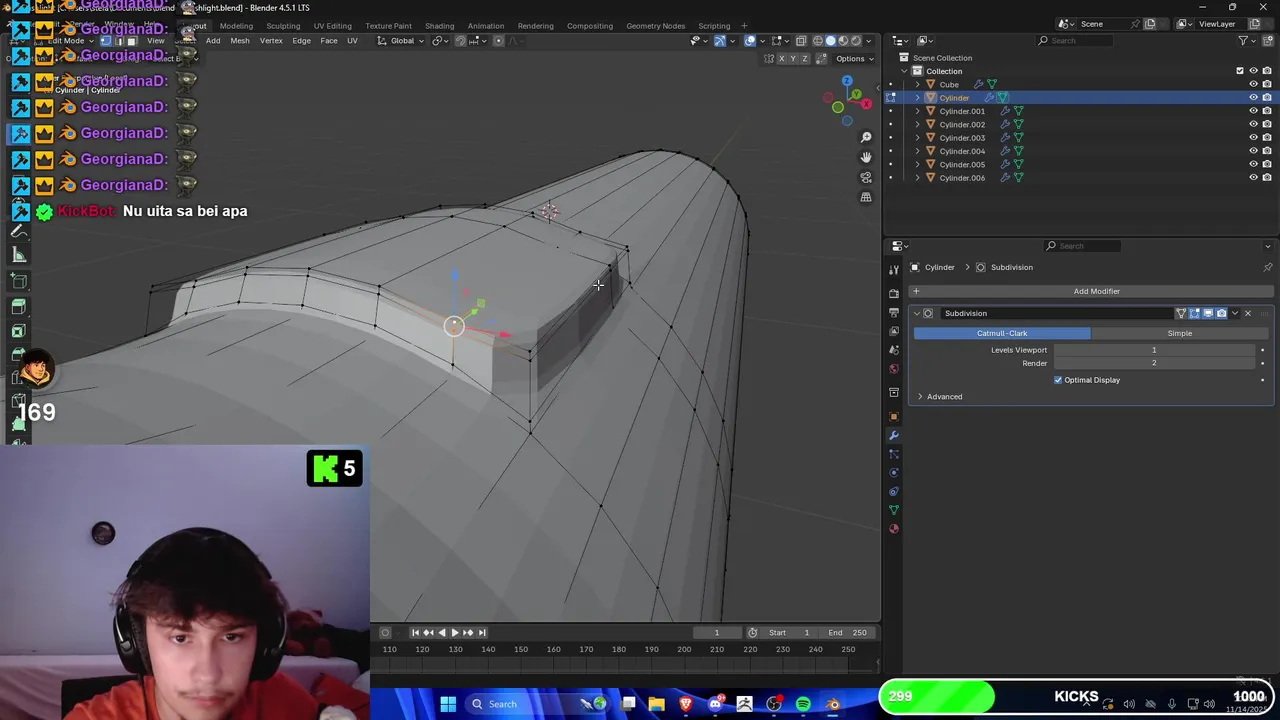Toggle proportional editing icon
1280x720 pixels.
[499, 41]
